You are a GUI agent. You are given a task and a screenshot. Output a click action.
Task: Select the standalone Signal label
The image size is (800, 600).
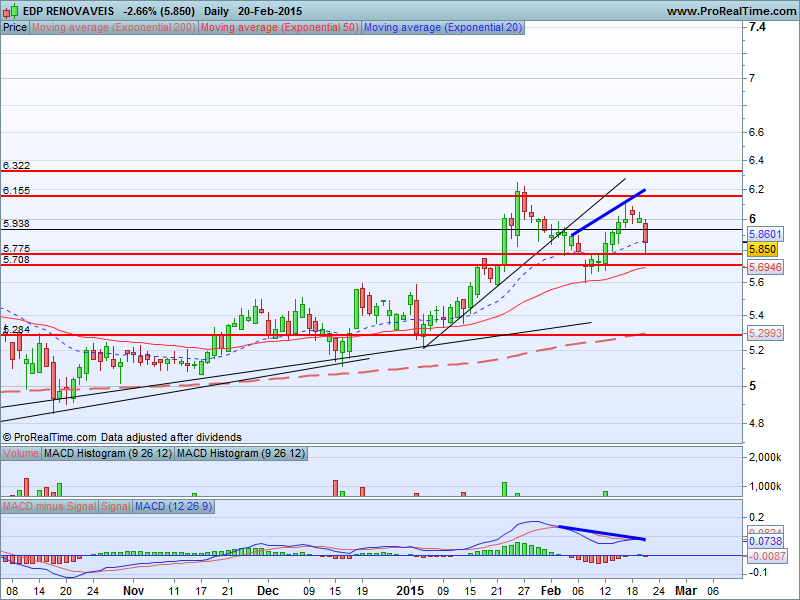point(115,506)
